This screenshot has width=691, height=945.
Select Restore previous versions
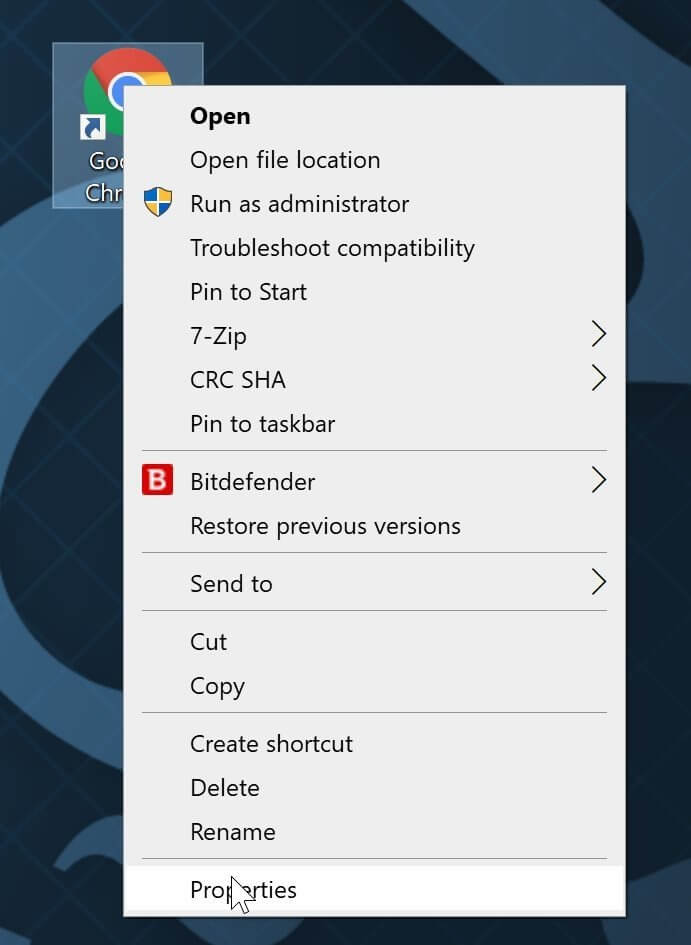tap(325, 526)
